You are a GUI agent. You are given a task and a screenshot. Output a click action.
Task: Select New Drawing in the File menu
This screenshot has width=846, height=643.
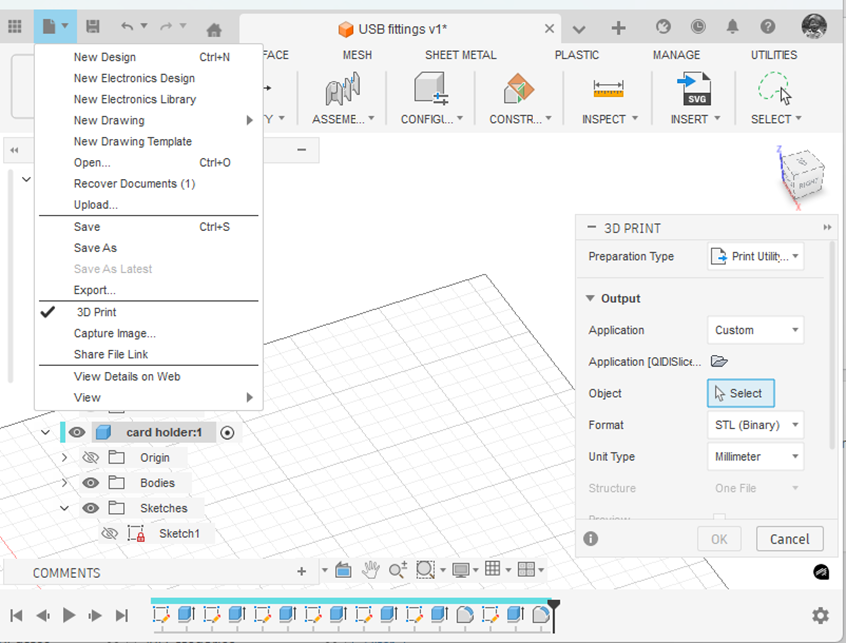pos(109,120)
